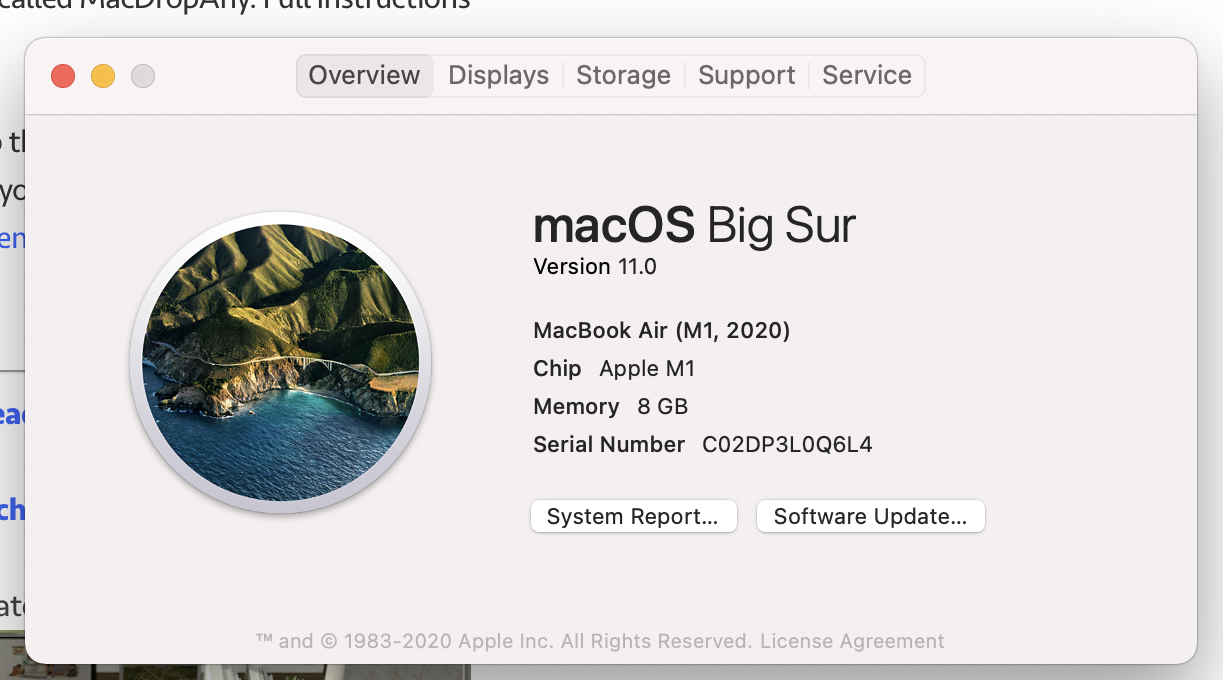Switch to the Overview tab

(365, 76)
